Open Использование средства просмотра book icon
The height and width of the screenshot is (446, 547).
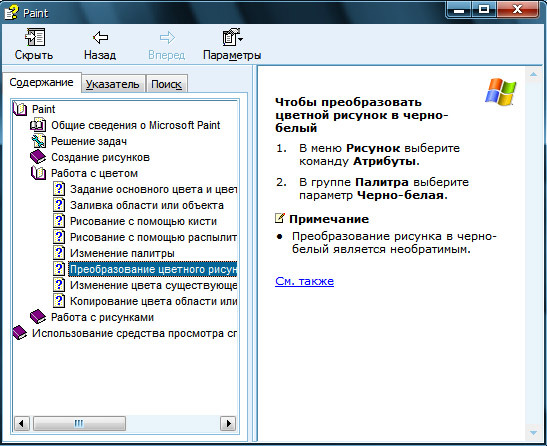click(x=20, y=333)
